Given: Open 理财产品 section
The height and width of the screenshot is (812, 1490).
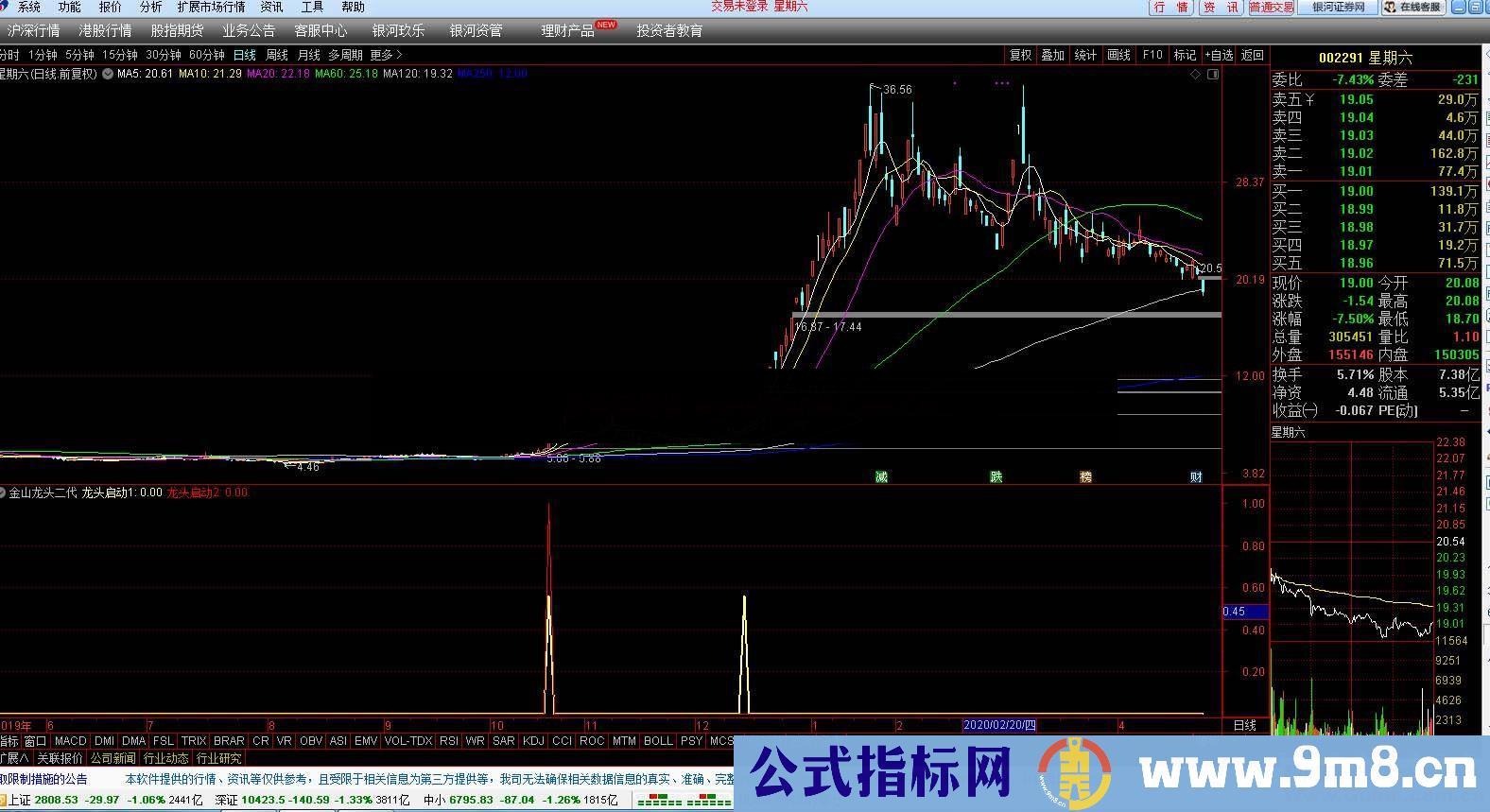Looking at the screenshot, I should tap(568, 30).
